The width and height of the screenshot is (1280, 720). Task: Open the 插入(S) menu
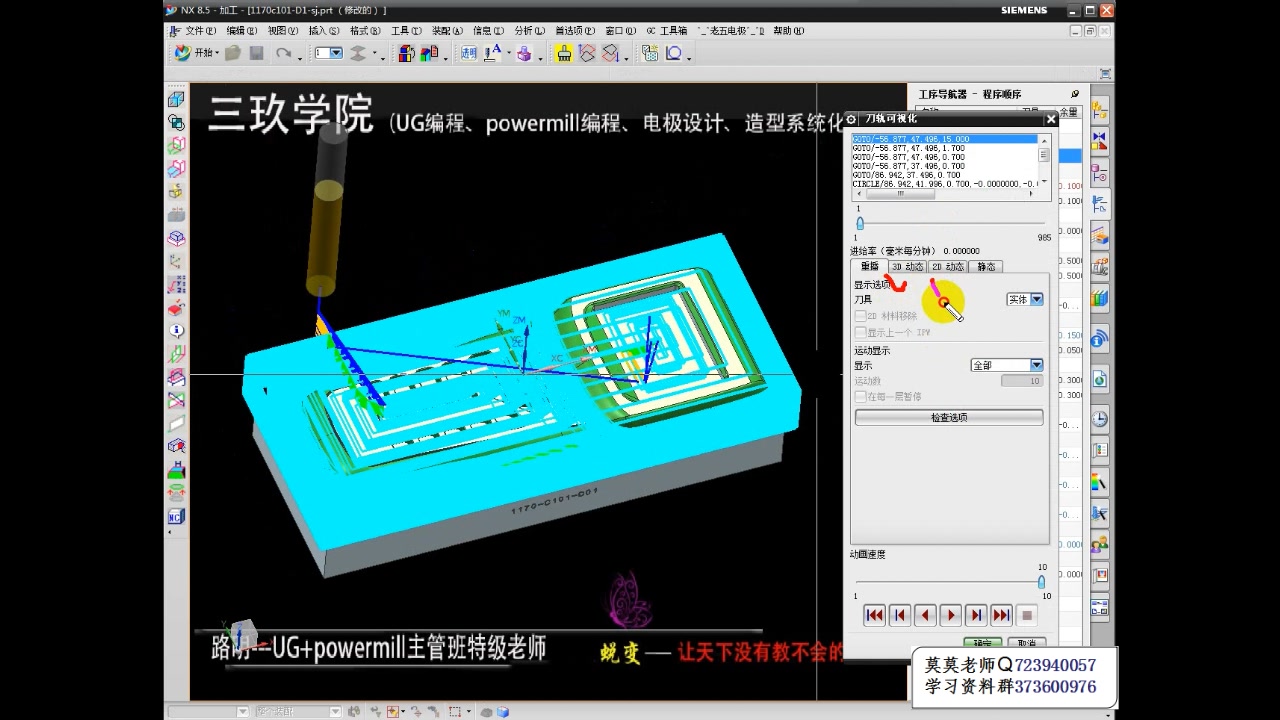point(324,31)
